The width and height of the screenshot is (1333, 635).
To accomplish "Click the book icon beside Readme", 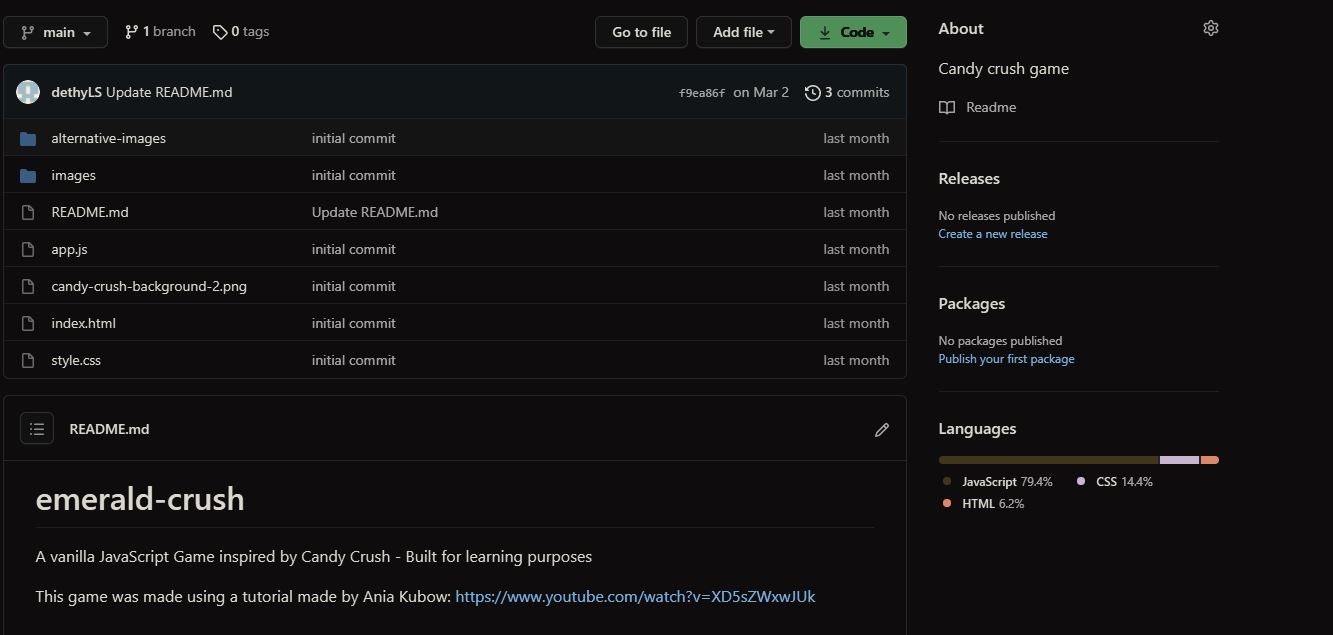I will point(947,107).
